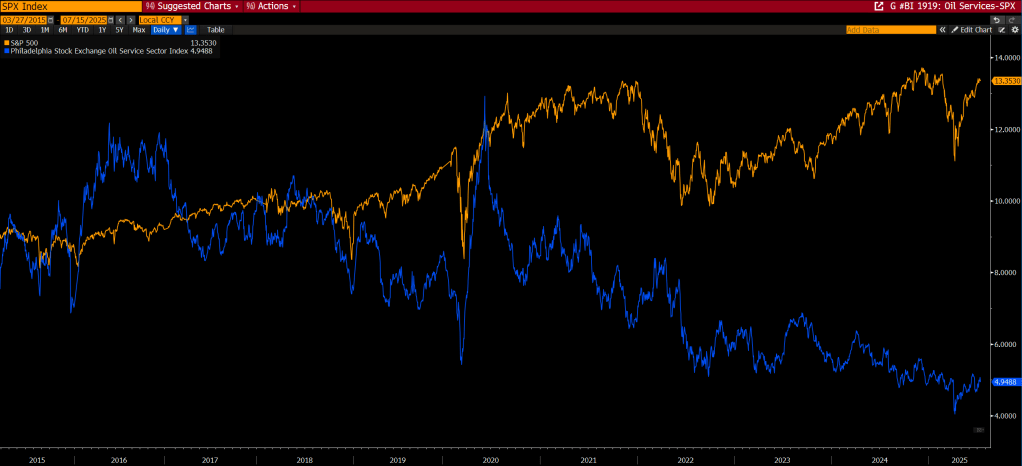
Task: Open the end date calendar picker
Action: click(x=112, y=19)
